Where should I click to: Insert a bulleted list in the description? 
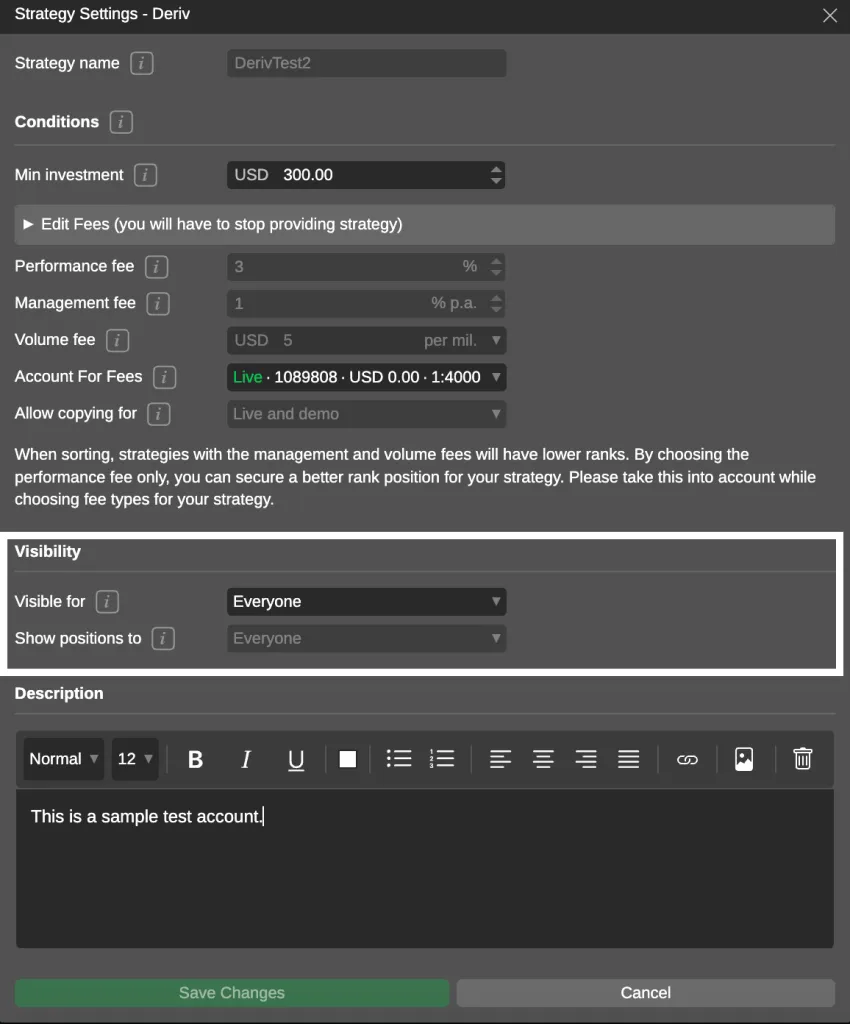(x=399, y=758)
